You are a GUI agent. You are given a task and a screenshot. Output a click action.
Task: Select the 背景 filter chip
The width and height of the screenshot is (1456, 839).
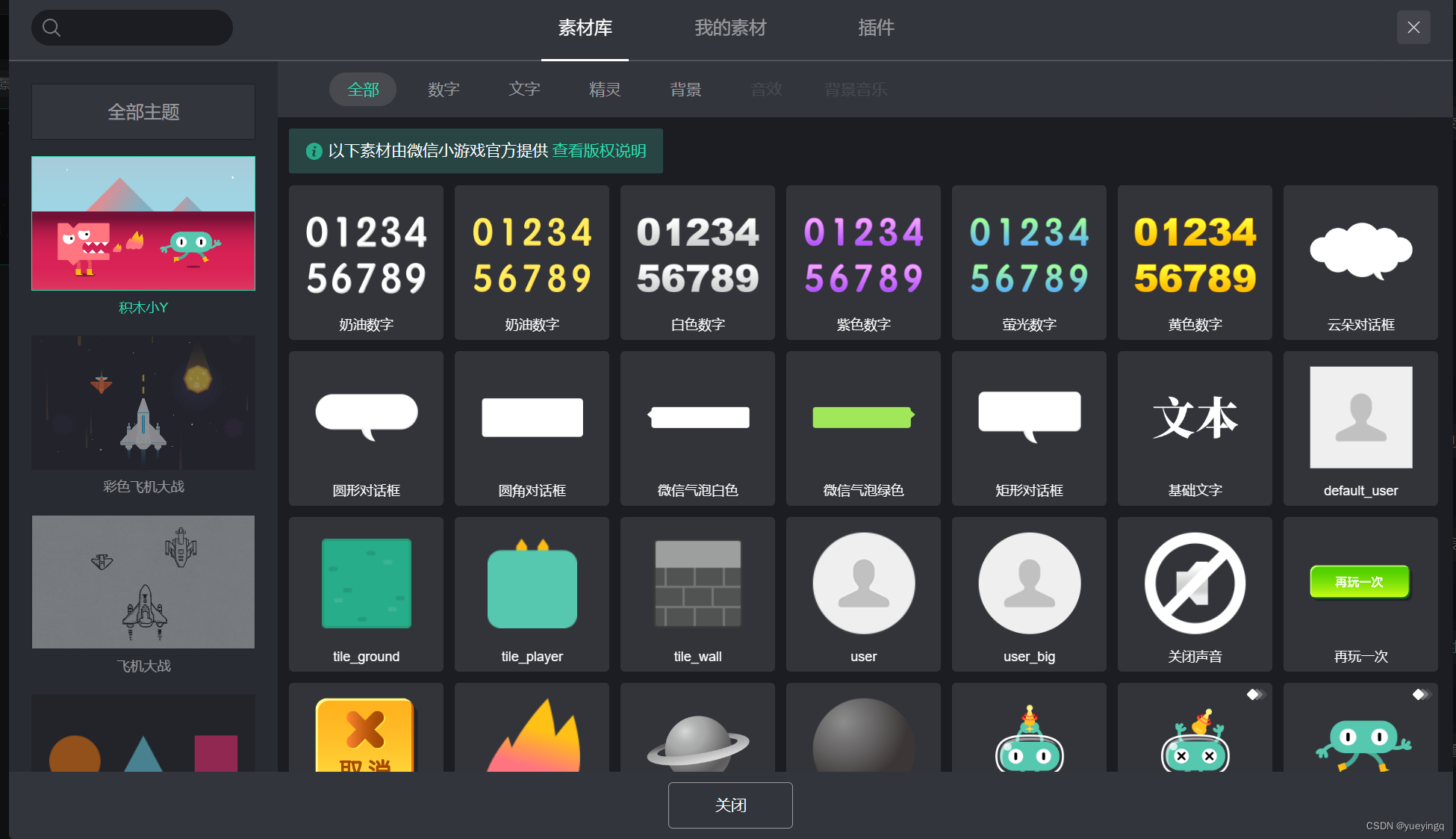point(685,90)
